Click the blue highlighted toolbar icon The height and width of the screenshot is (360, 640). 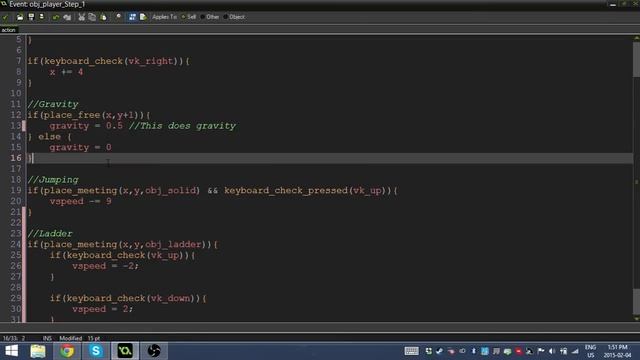coord(132,17)
